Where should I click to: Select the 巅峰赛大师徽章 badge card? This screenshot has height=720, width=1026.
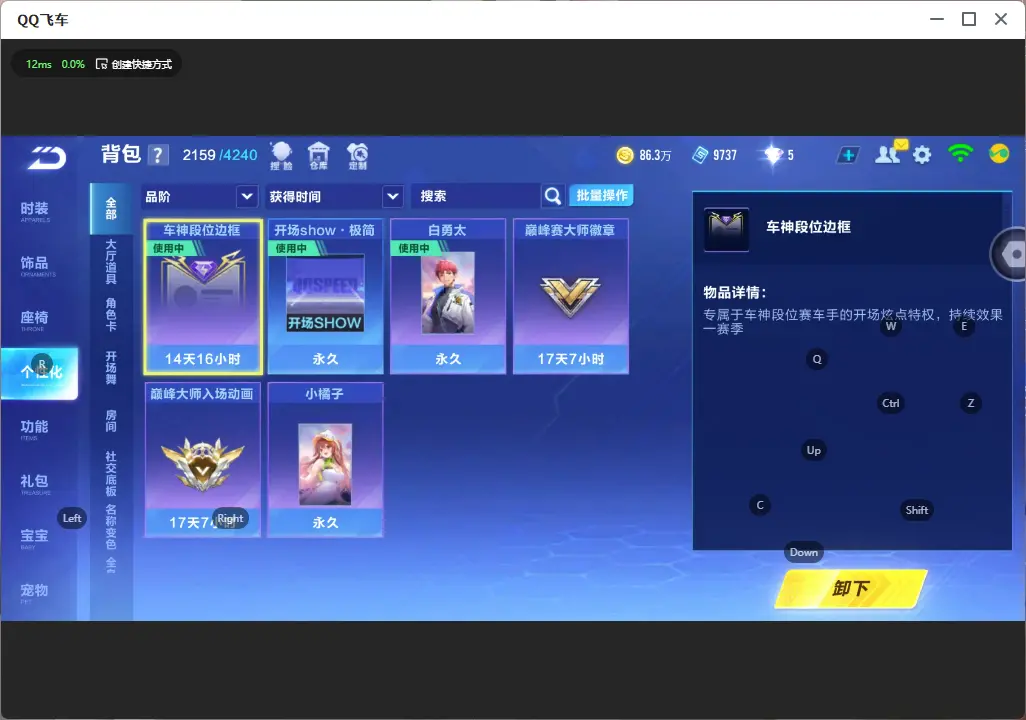click(571, 297)
